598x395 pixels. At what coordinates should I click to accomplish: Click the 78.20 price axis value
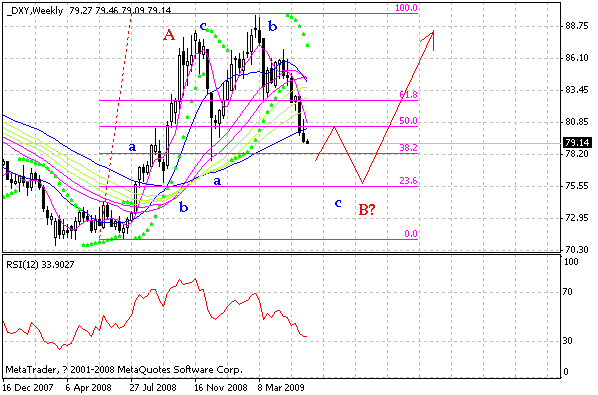[x=577, y=154]
